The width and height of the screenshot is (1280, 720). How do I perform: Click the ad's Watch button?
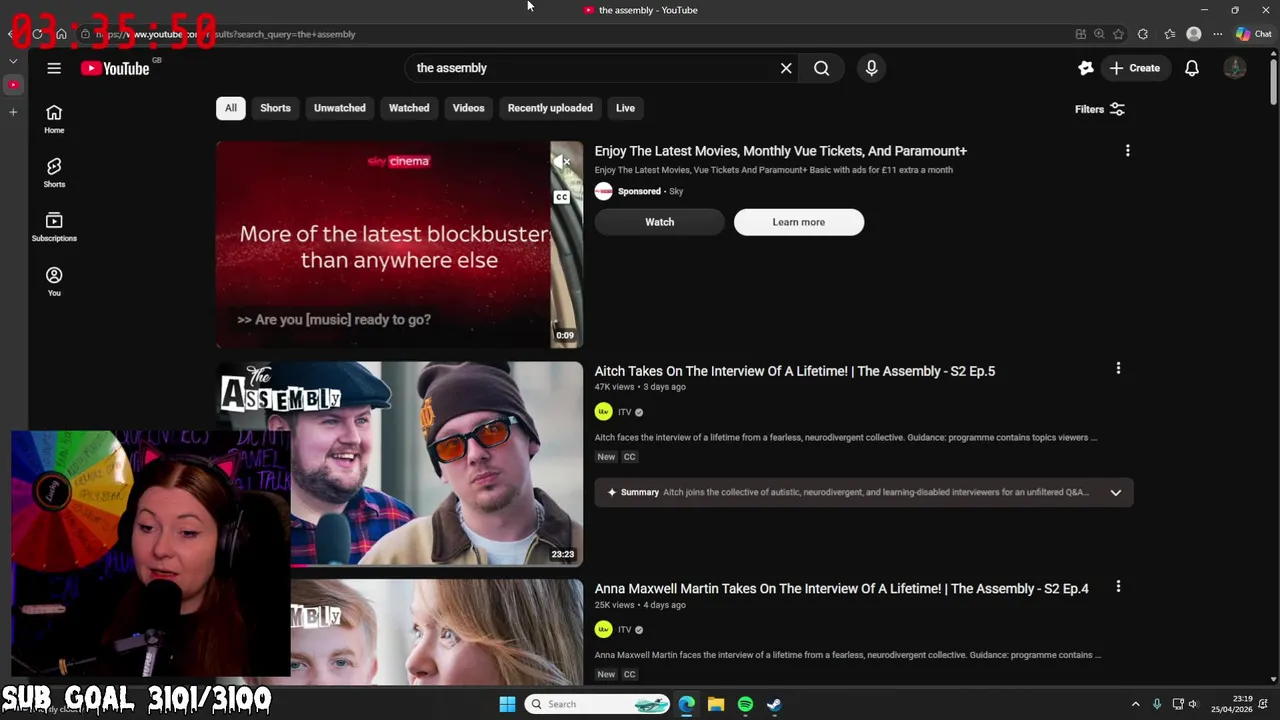pyautogui.click(x=659, y=222)
